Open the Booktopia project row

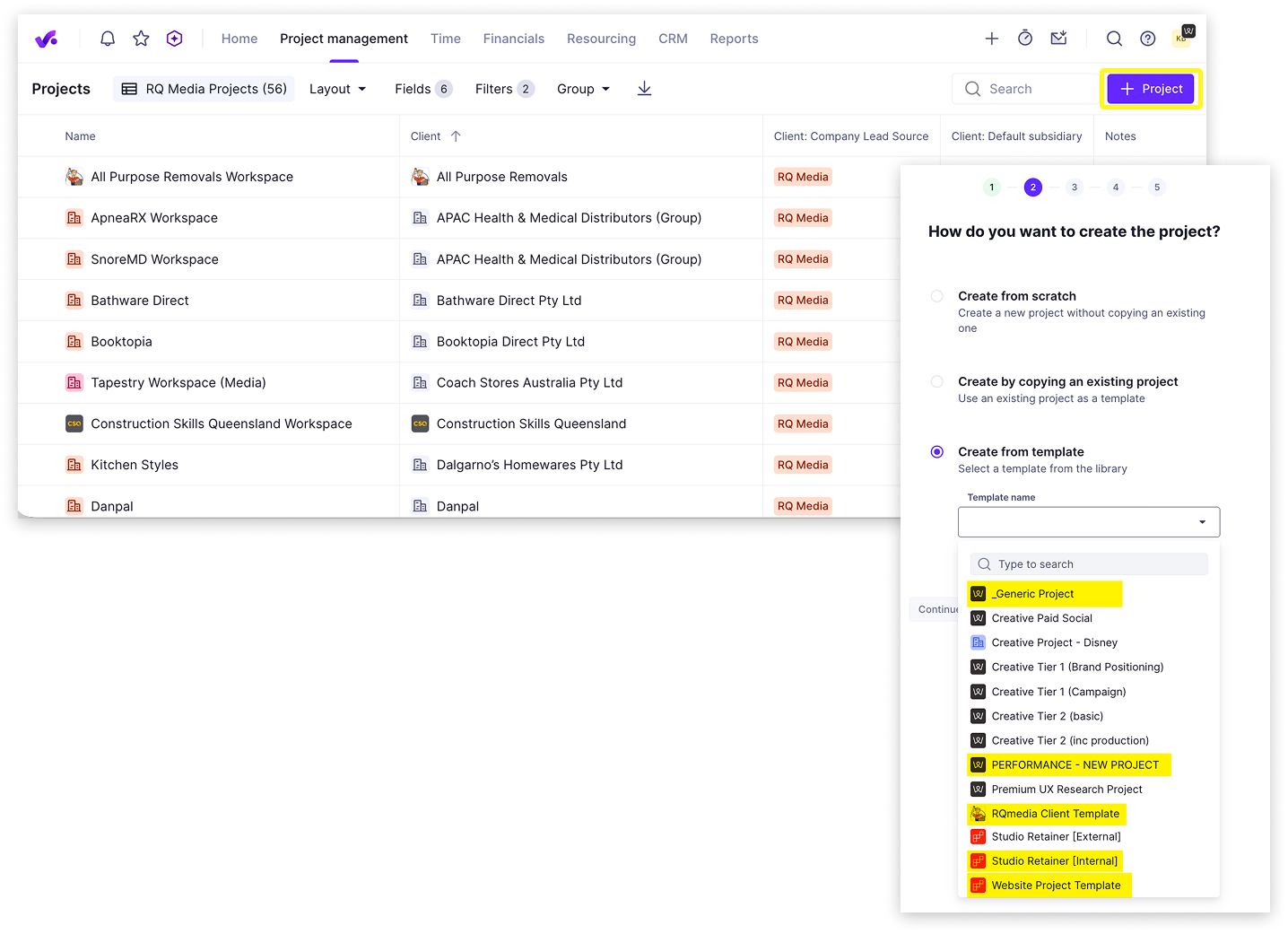(121, 342)
